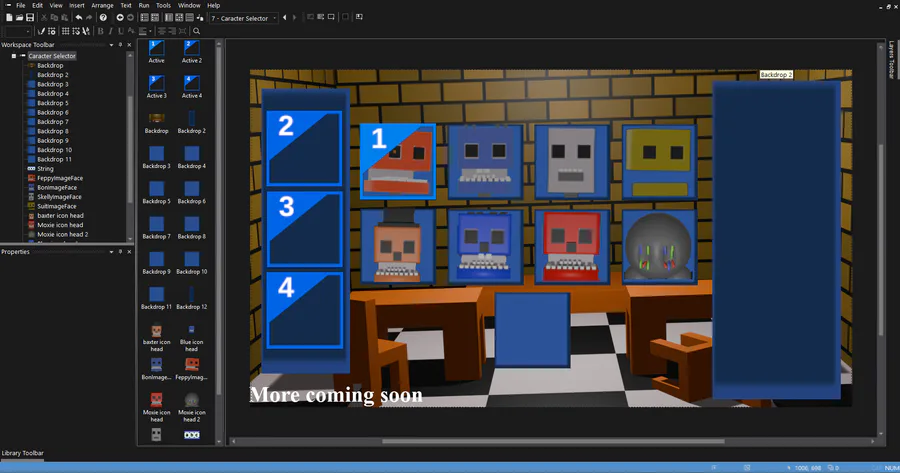Open Workspace Toolbar panel options arrow
The height and width of the screenshot is (473, 900).
tap(111, 45)
